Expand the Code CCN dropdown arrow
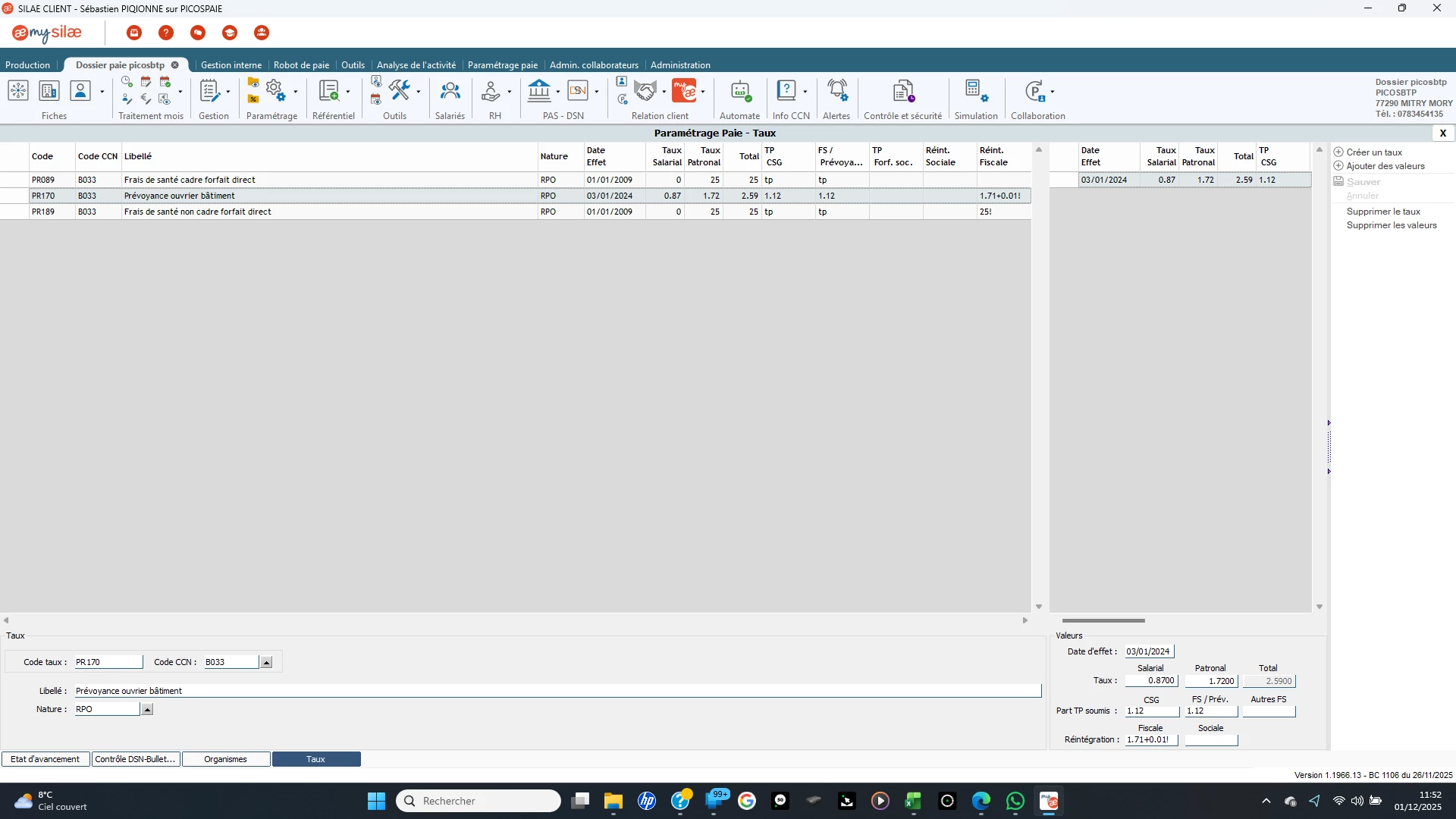 (x=266, y=663)
